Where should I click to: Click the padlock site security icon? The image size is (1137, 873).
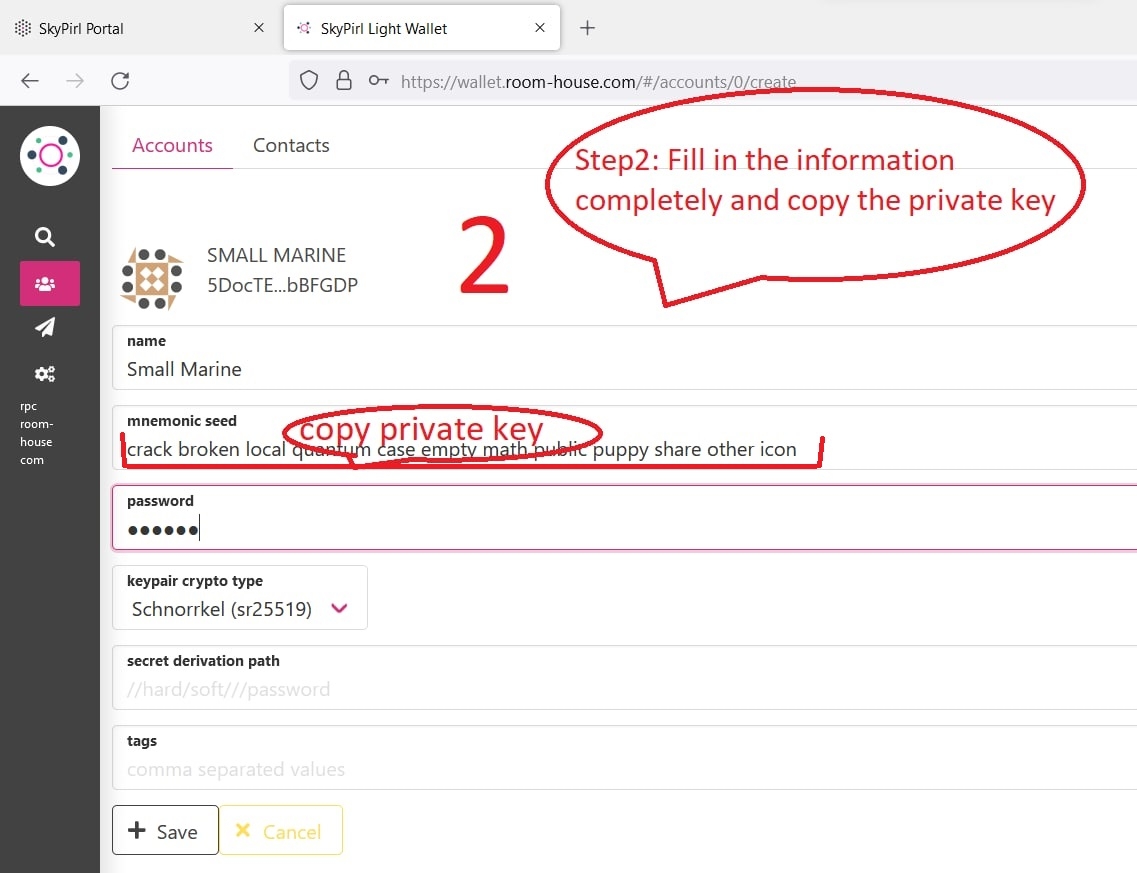(x=343, y=81)
